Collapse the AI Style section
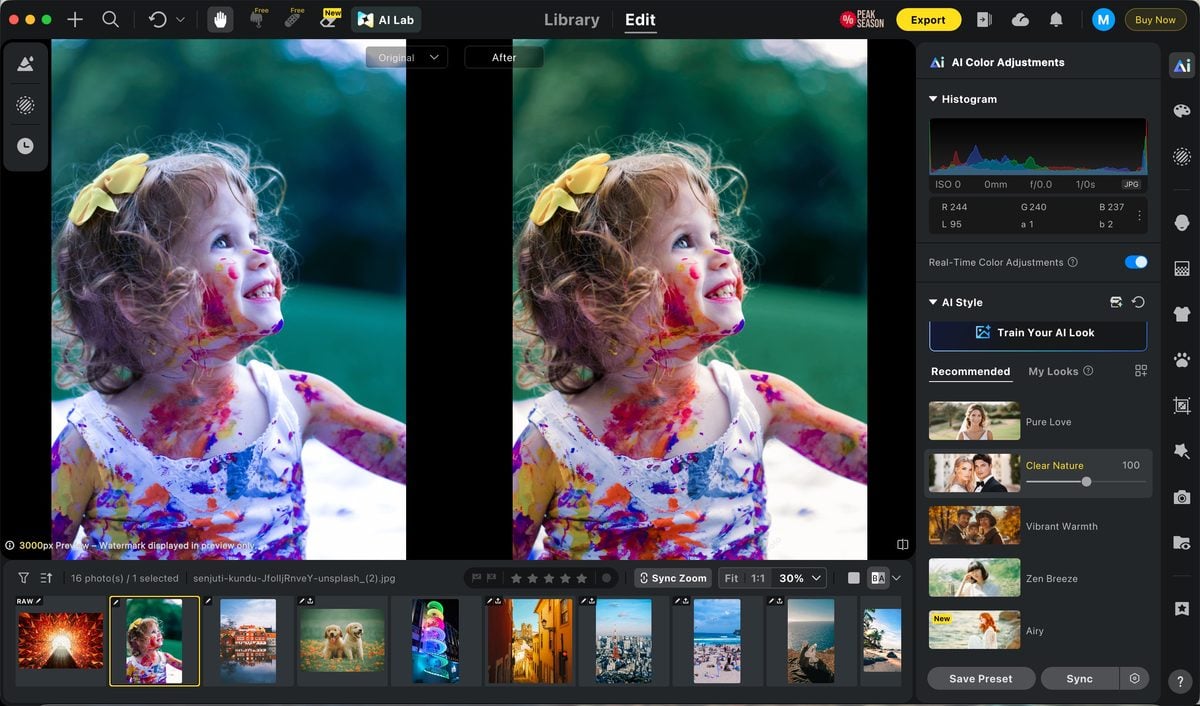1200x706 pixels. (x=933, y=302)
